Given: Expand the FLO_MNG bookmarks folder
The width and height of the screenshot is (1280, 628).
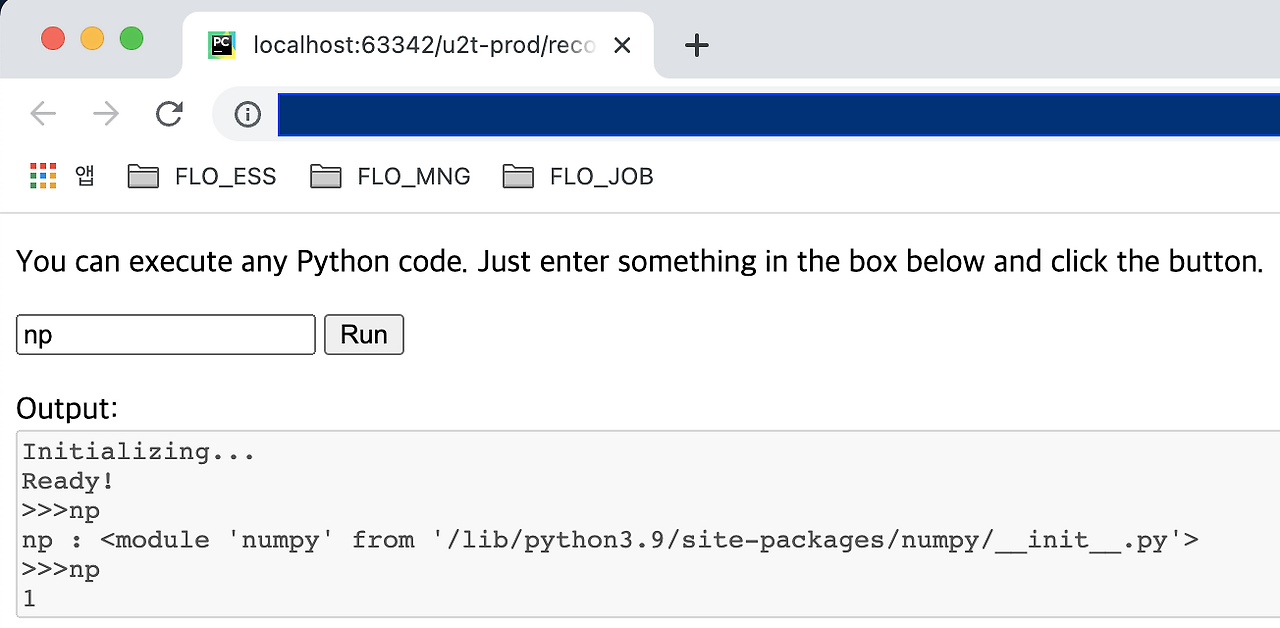Looking at the screenshot, I should [413, 175].
